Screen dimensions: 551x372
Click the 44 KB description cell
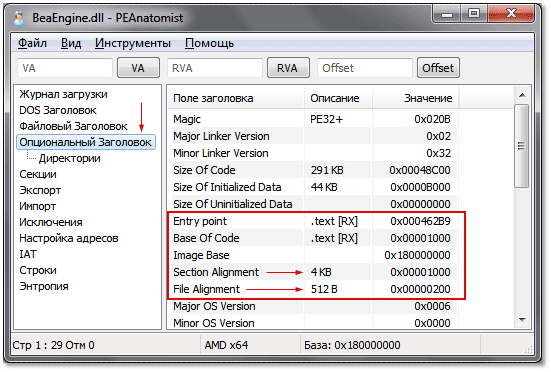(324, 187)
